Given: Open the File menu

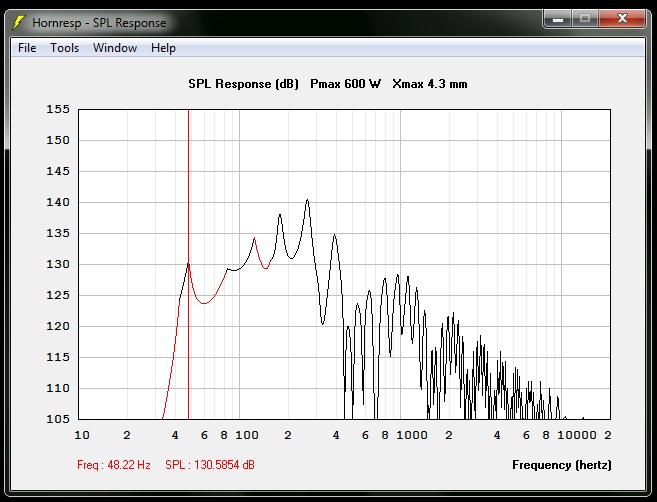Looking at the screenshot, I should [x=27, y=48].
